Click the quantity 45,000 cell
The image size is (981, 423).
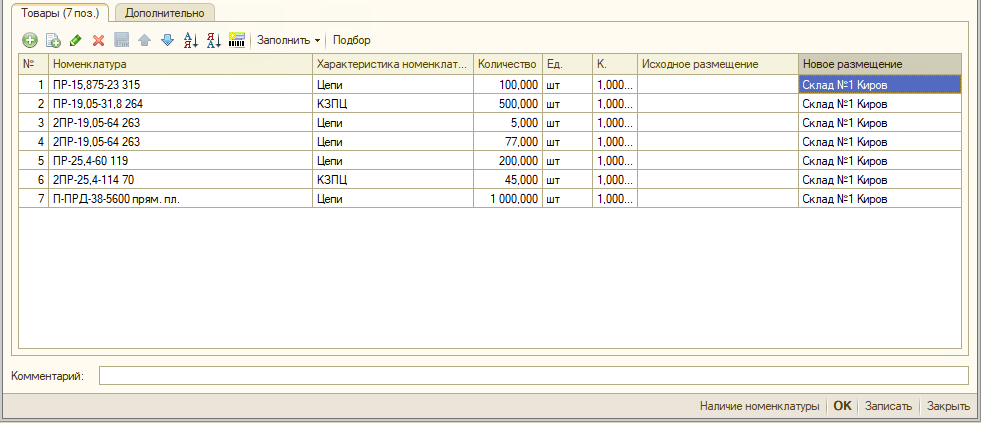tap(507, 180)
